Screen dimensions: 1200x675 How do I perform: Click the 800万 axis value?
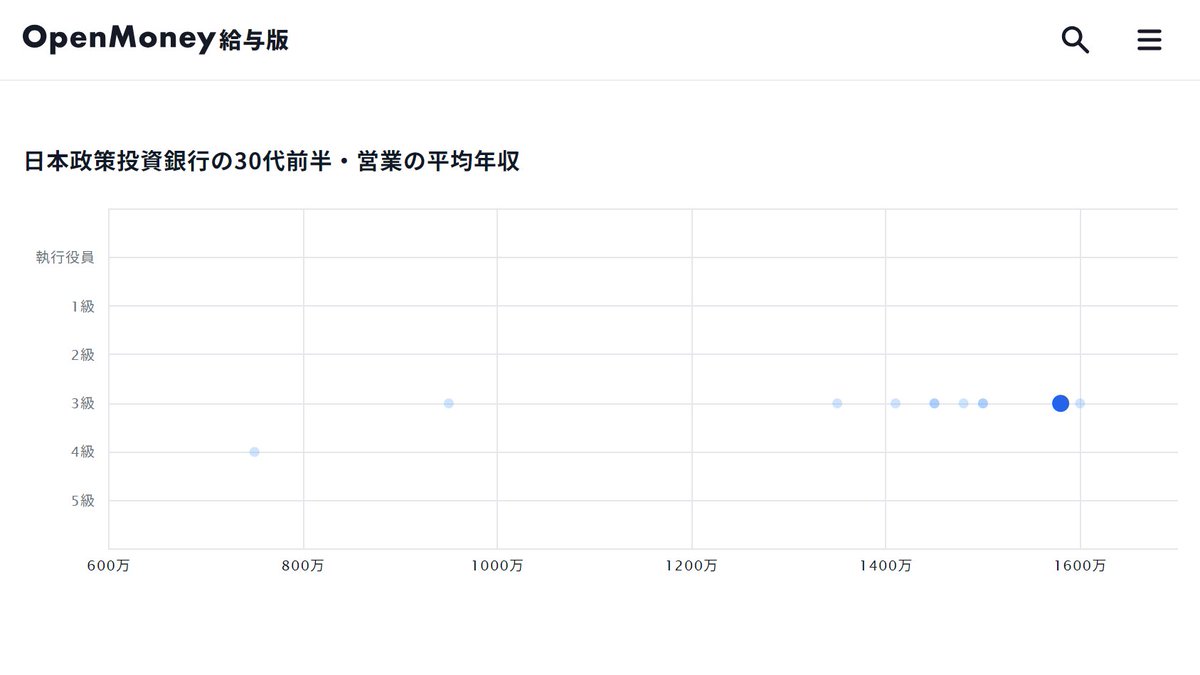(x=303, y=566)
